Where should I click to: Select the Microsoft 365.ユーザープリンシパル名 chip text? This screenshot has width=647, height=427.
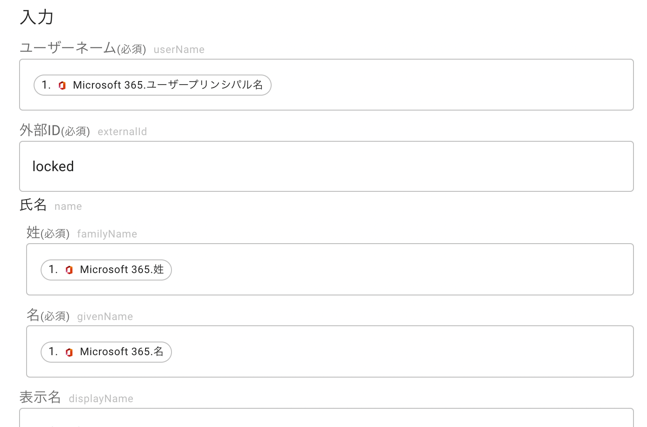(x=168, y=85)
